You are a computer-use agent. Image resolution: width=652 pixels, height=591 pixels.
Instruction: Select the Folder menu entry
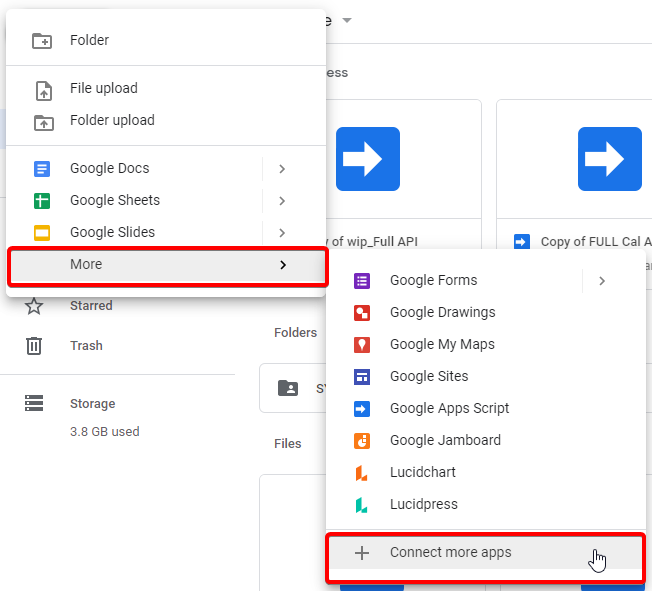(165, 40)
